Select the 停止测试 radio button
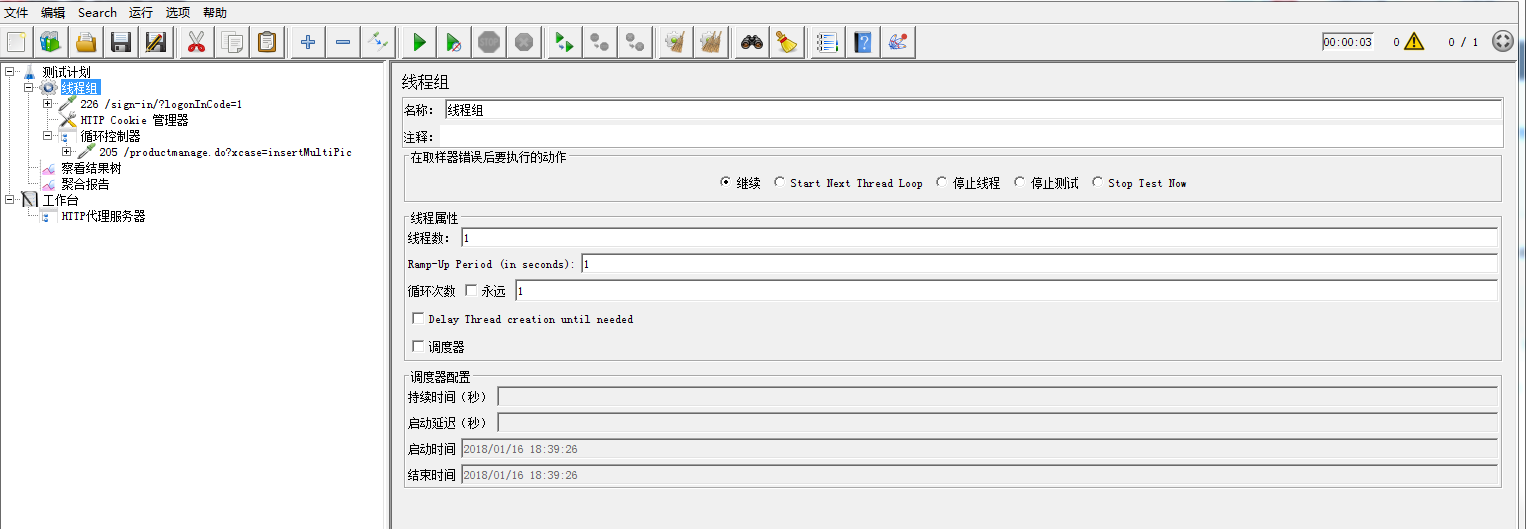 pos(1020,183)
